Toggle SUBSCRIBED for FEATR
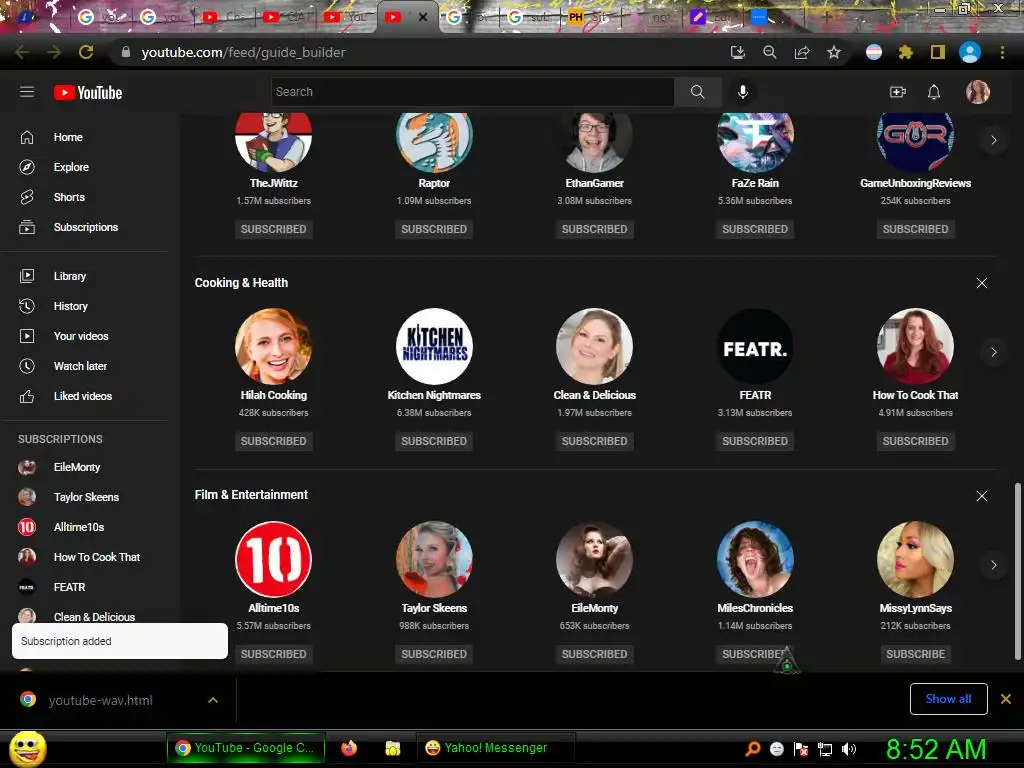 coord(755,441)
